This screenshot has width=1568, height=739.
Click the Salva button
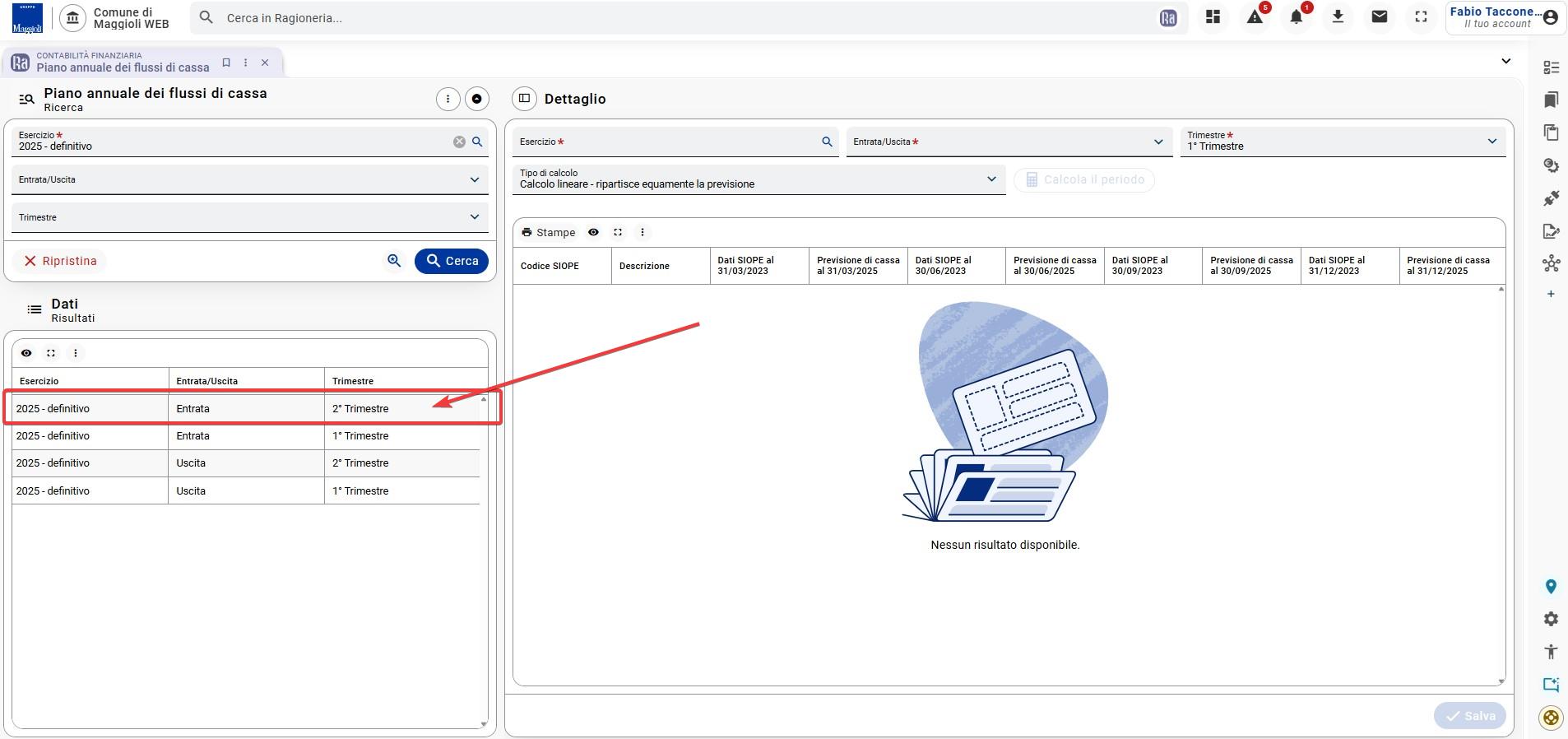(1470, 716)
